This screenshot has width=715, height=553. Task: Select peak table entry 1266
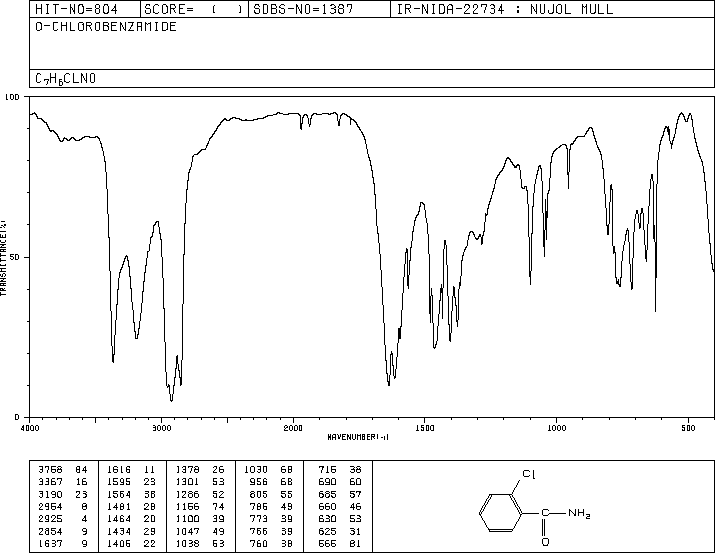tap(200, 494)
